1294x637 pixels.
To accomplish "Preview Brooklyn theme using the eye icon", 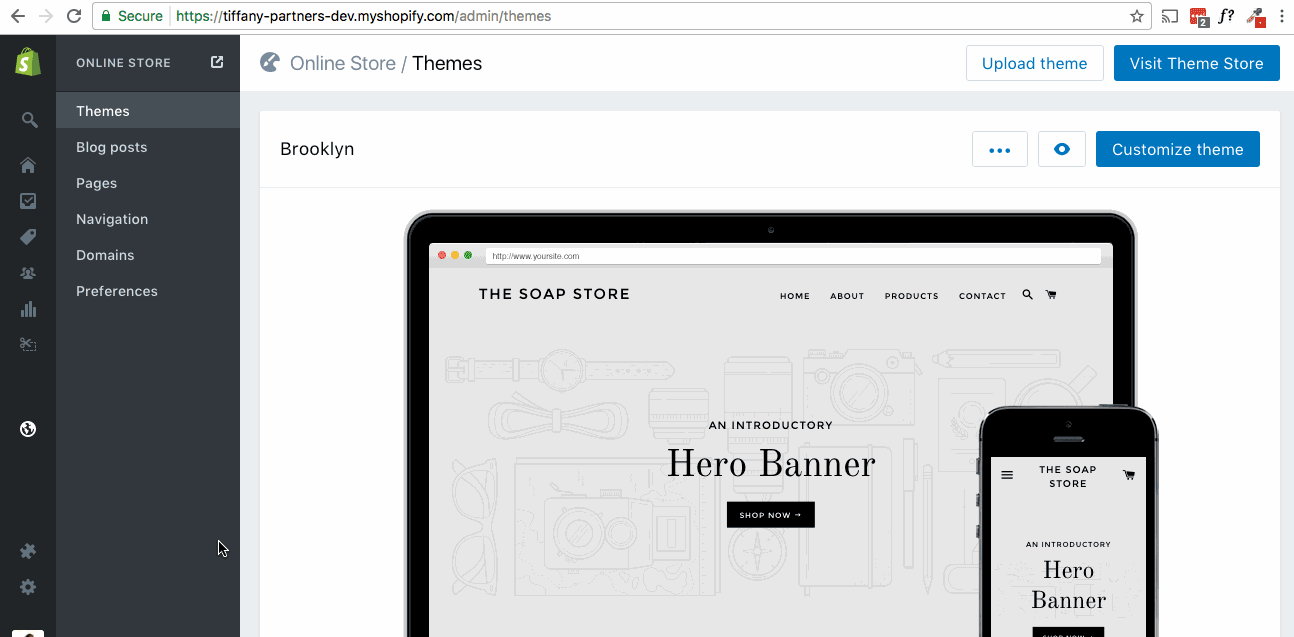I will 1061,148.
